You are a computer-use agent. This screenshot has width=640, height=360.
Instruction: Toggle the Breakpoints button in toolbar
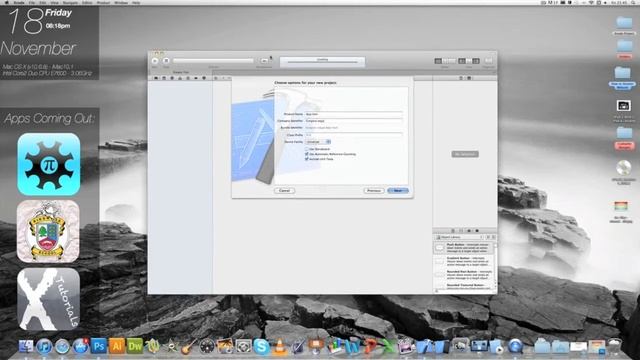point(264,61)
